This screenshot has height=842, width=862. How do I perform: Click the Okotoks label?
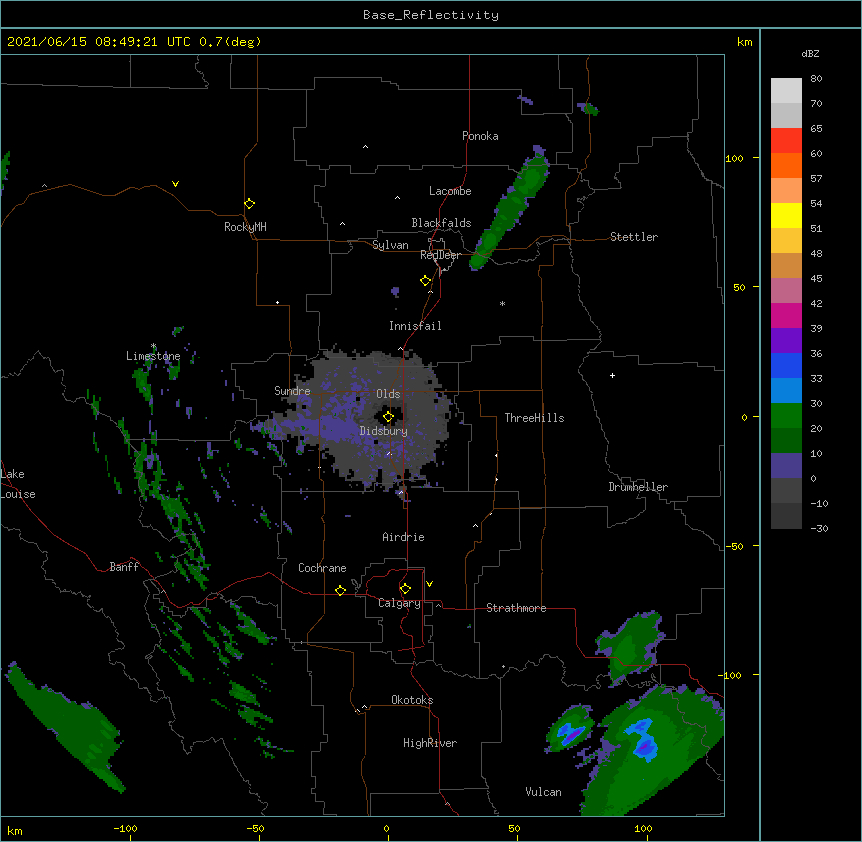[412, 700]
